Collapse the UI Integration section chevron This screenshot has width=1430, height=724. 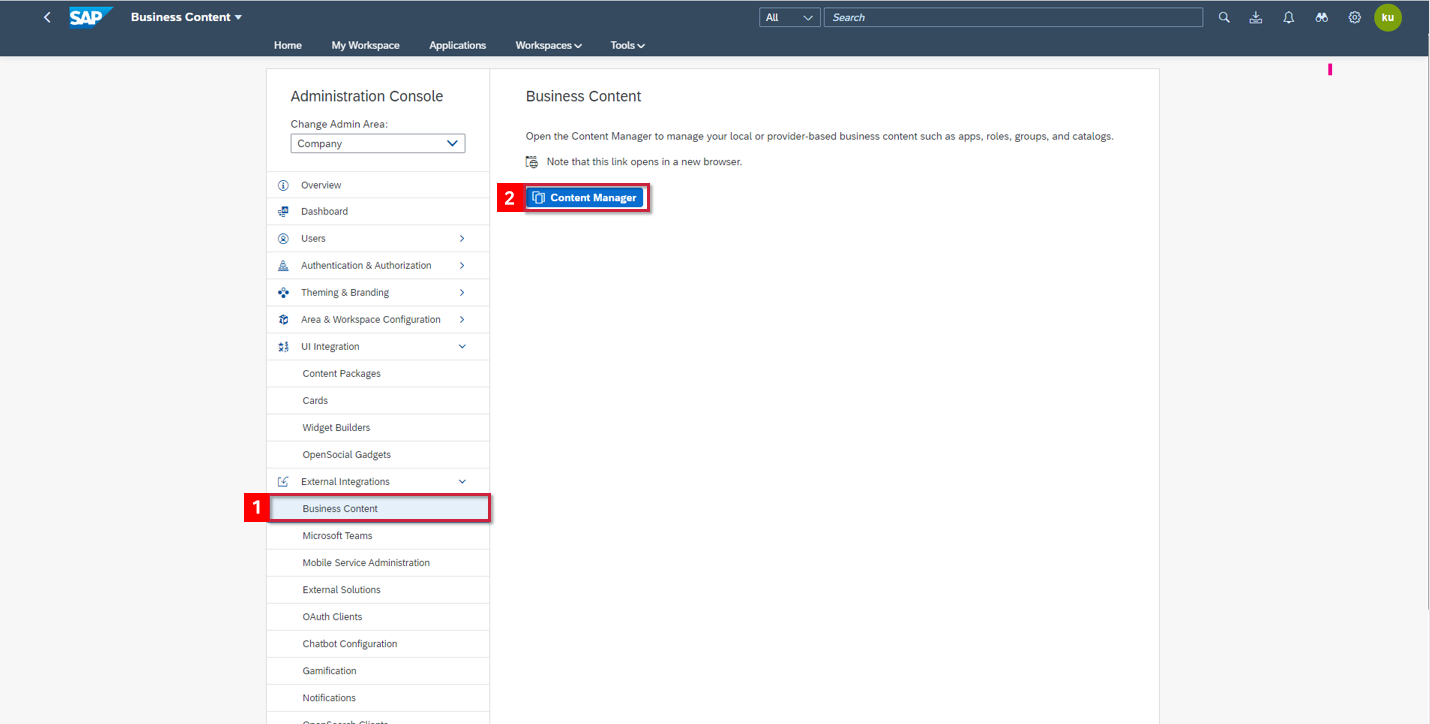(x=462, y=347)
